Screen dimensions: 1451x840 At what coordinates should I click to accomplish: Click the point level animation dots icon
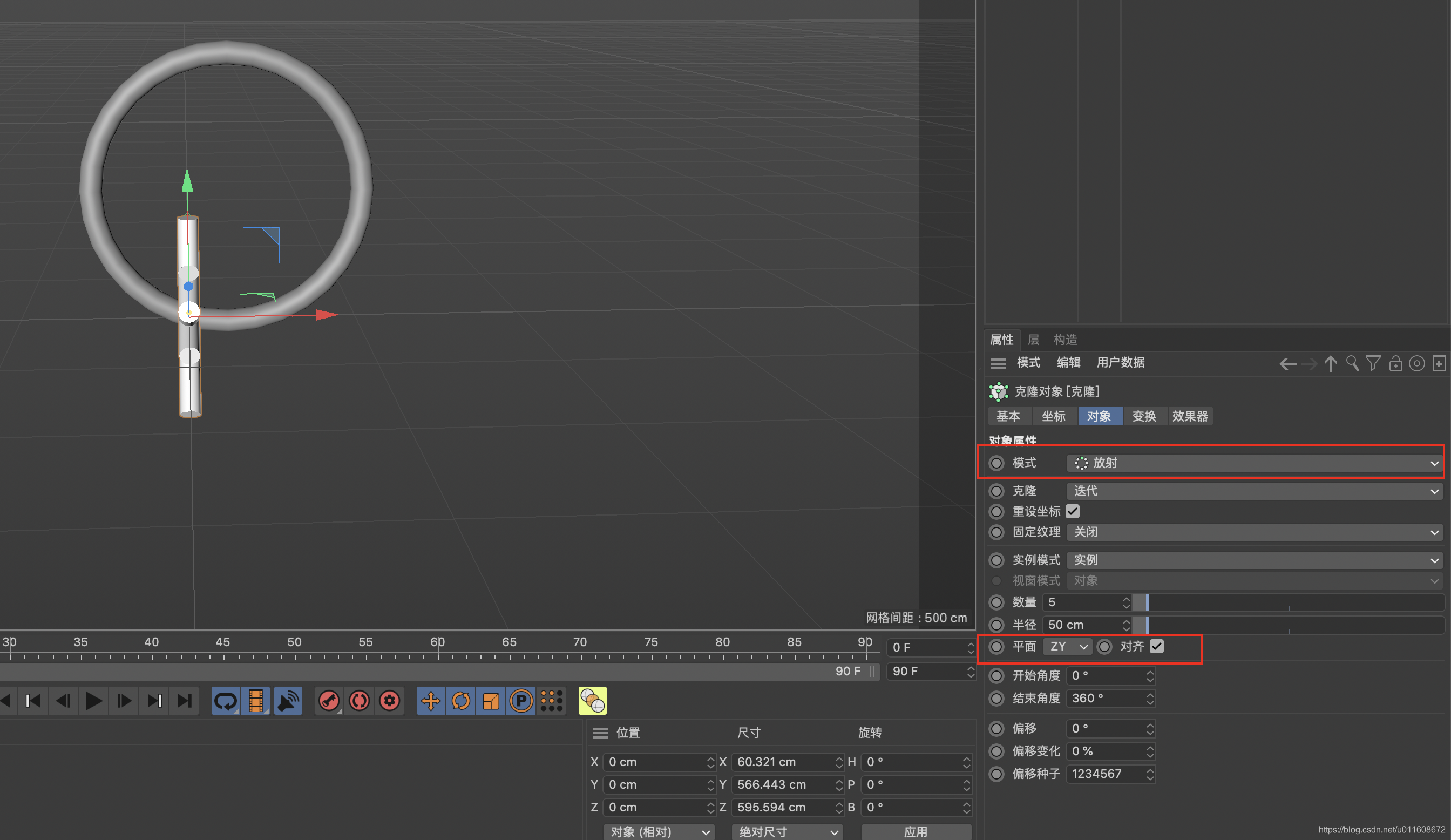tap(551, 701)
